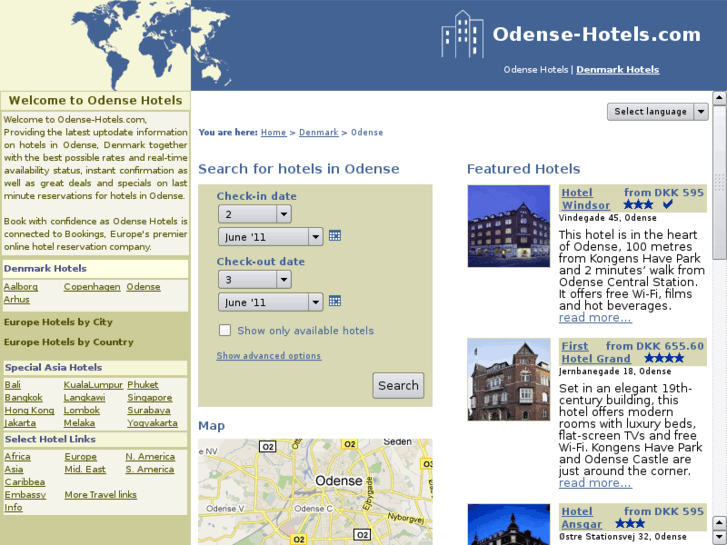Click the Odense-Hotels.com building logo
Viewport: 727px width, 545px height.
coord(462,34)
